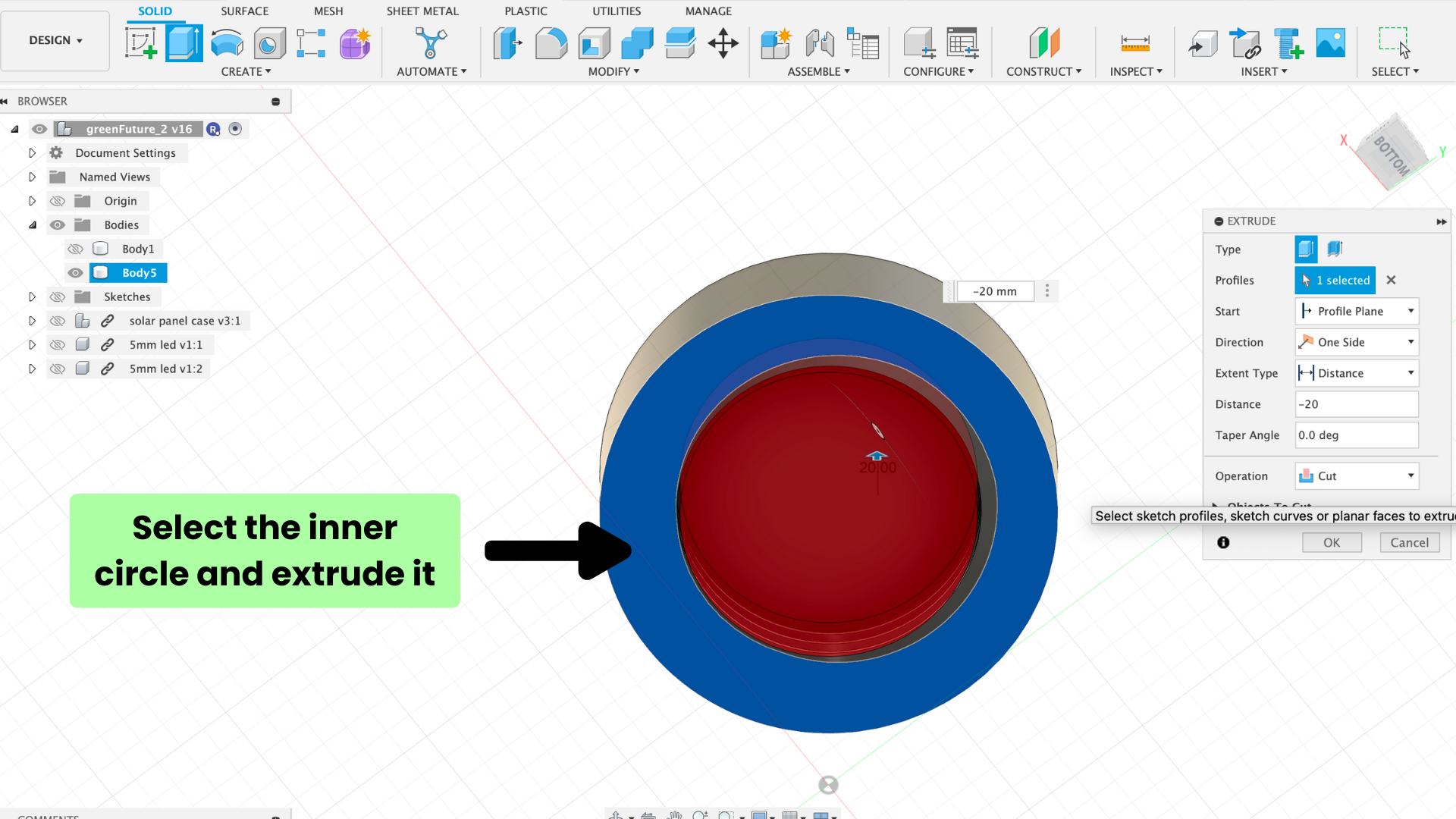1456x819 pixels.
Task: Open the DESIGN workspace dropdown
Action: 55,40
